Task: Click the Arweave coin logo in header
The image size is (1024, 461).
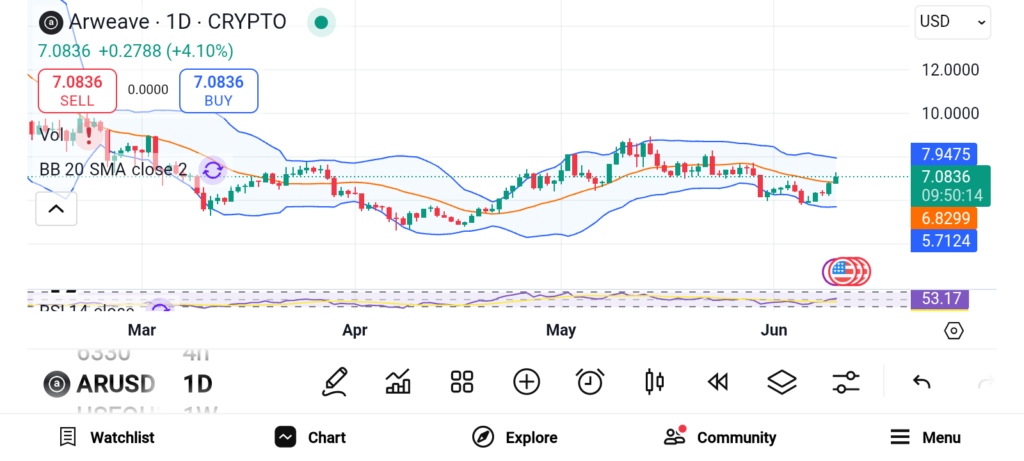Action: pos(51,22)
